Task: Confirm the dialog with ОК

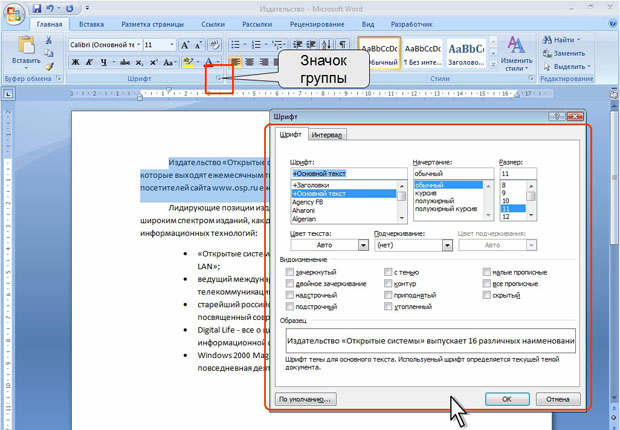Action: point(507,399)
